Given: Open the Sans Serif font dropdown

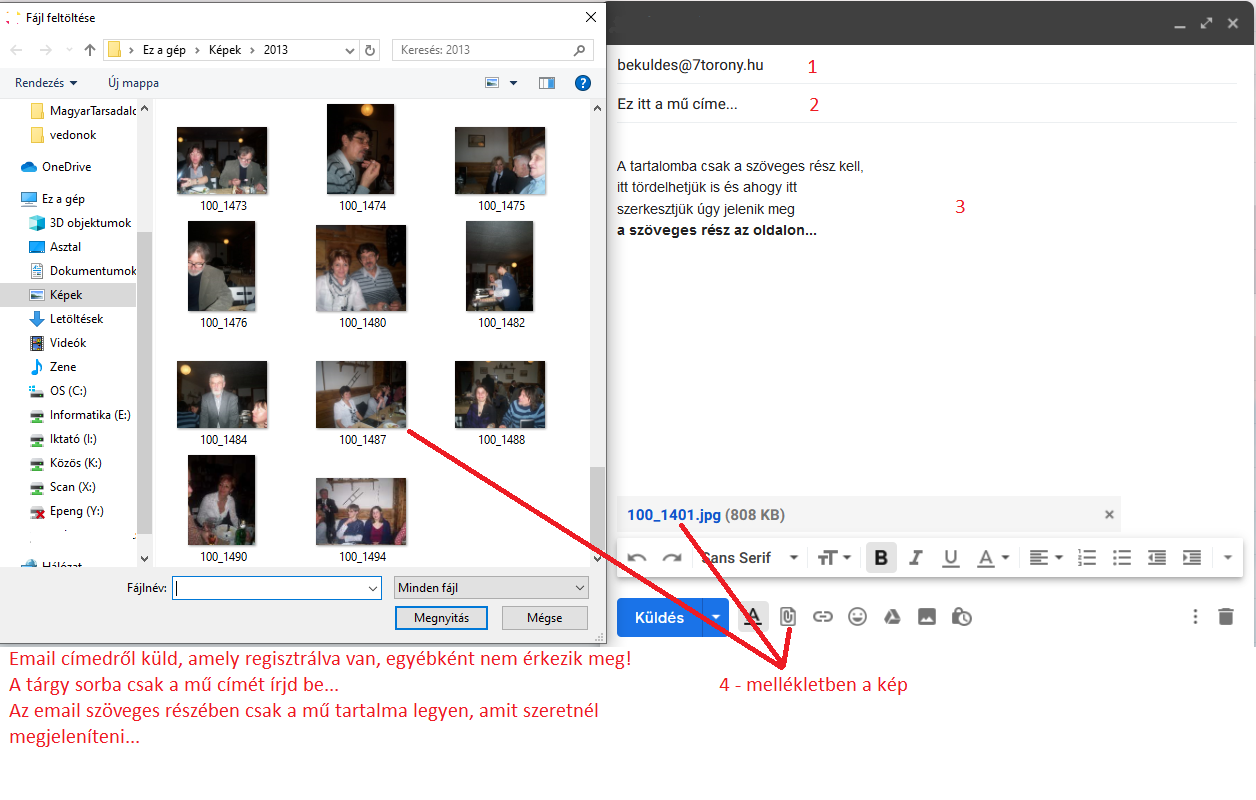Looking at the screenshot, I should point(750,558).
